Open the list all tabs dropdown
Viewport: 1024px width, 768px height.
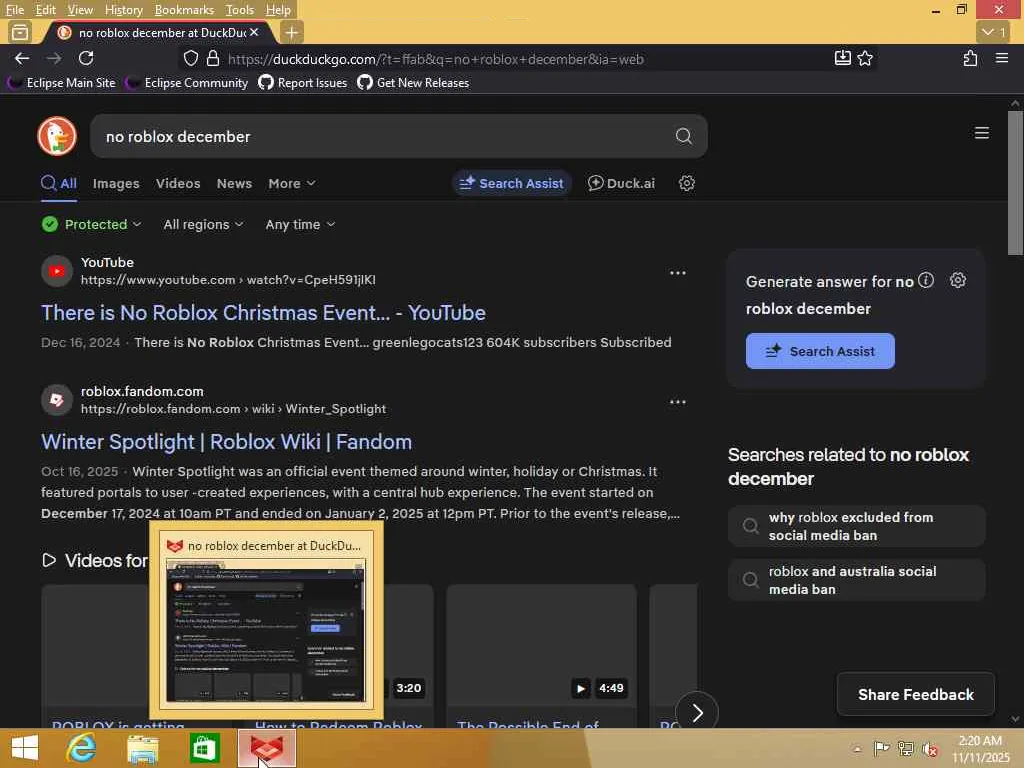coord(994,32)
